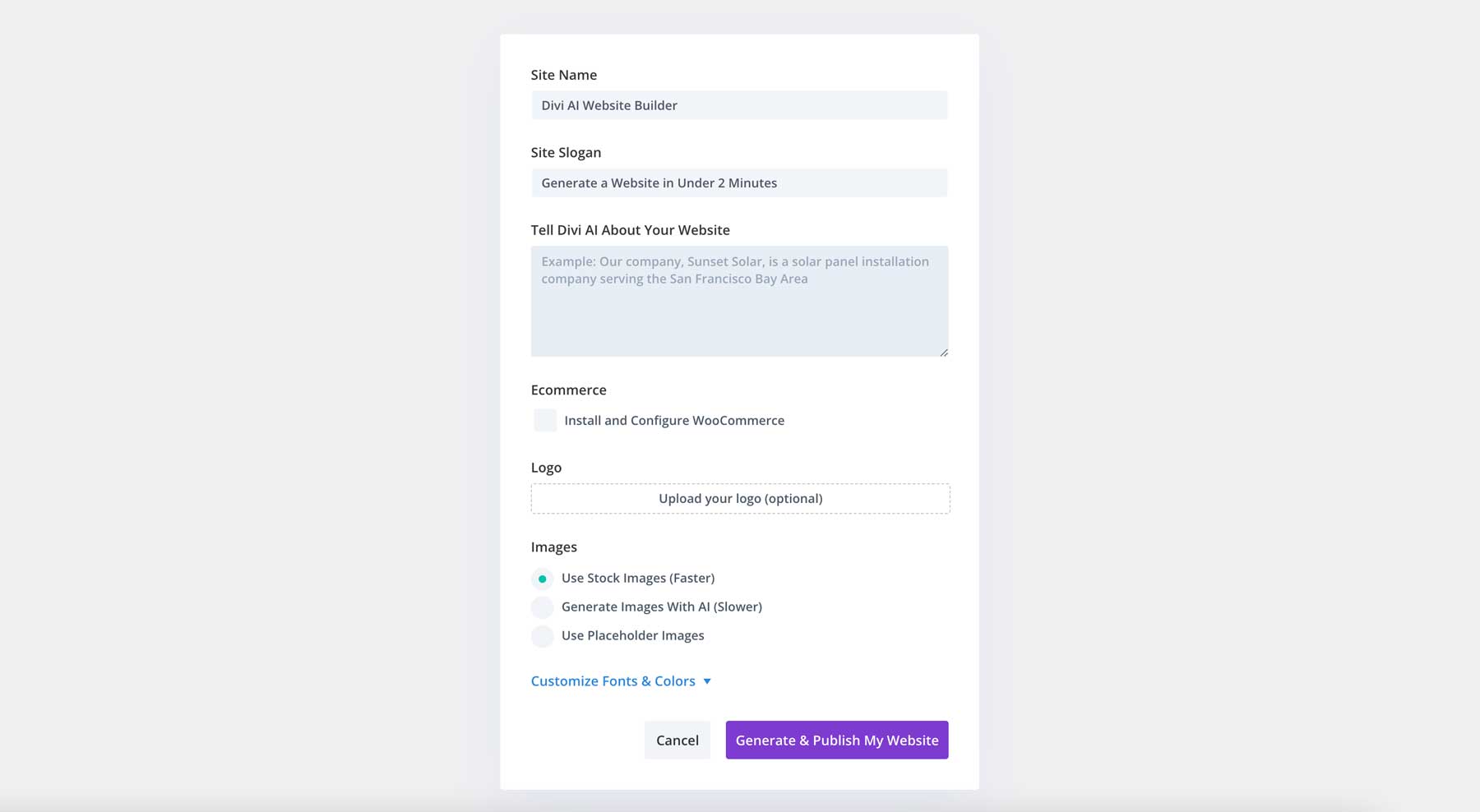This screenshot has height=812, width=1480.
Task: Click into the Site Name input field
Action: 739,105
